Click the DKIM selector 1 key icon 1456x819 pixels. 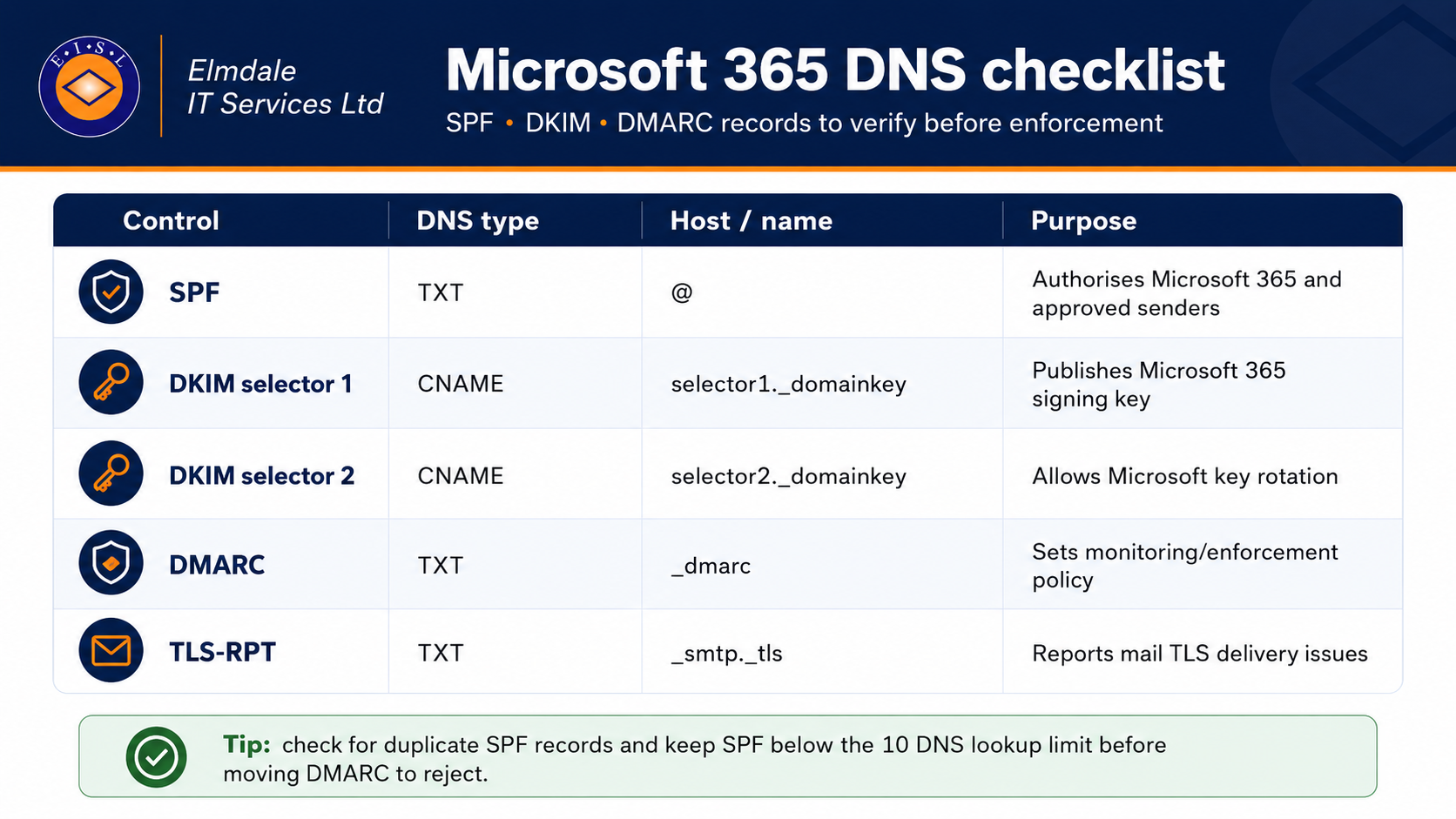click(111, 382)
